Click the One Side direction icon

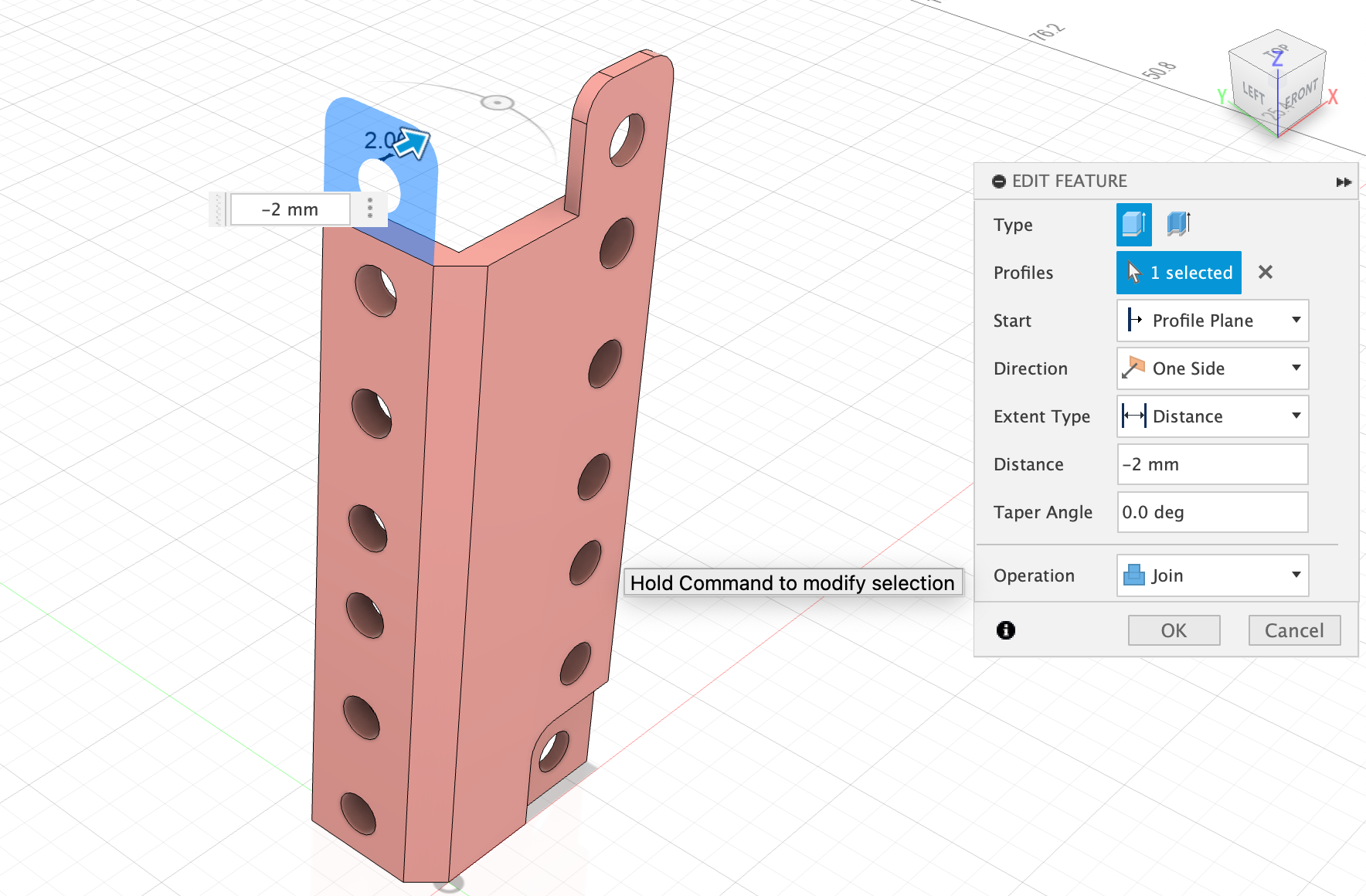(x=1133, y=368)
